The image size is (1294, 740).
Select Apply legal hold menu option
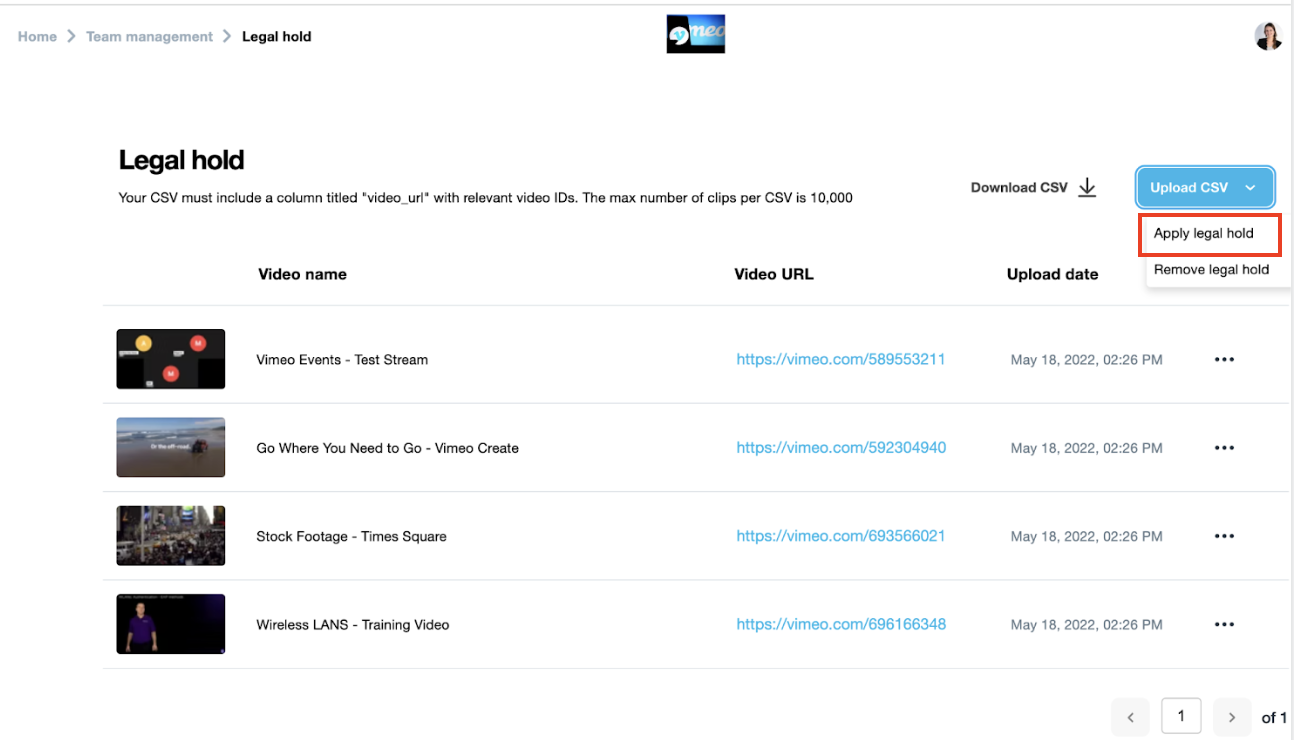click(1203, 233)
